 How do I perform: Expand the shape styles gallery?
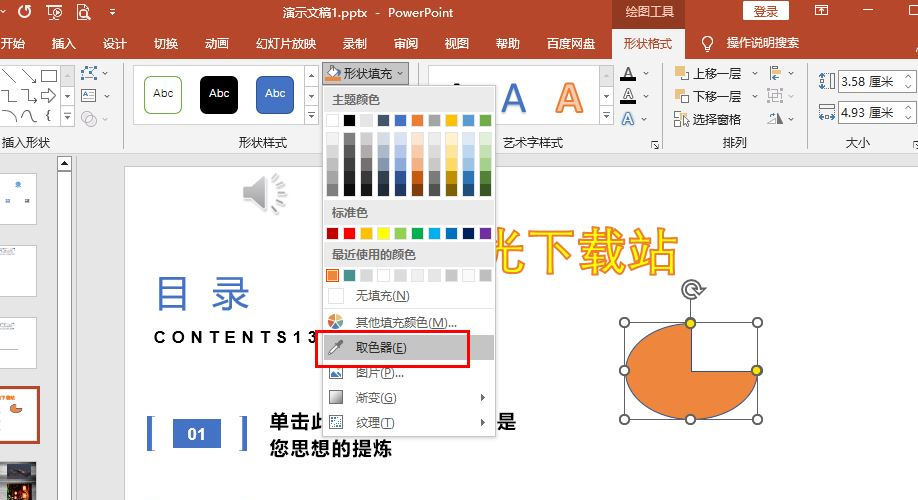(x=311, y=116)
